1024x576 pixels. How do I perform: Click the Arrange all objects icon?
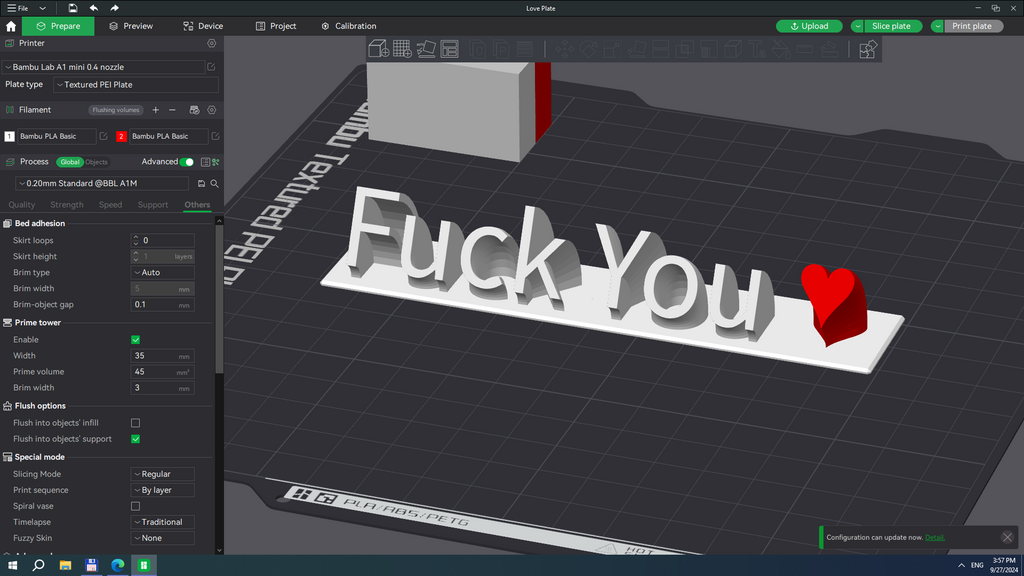point(449,49)
